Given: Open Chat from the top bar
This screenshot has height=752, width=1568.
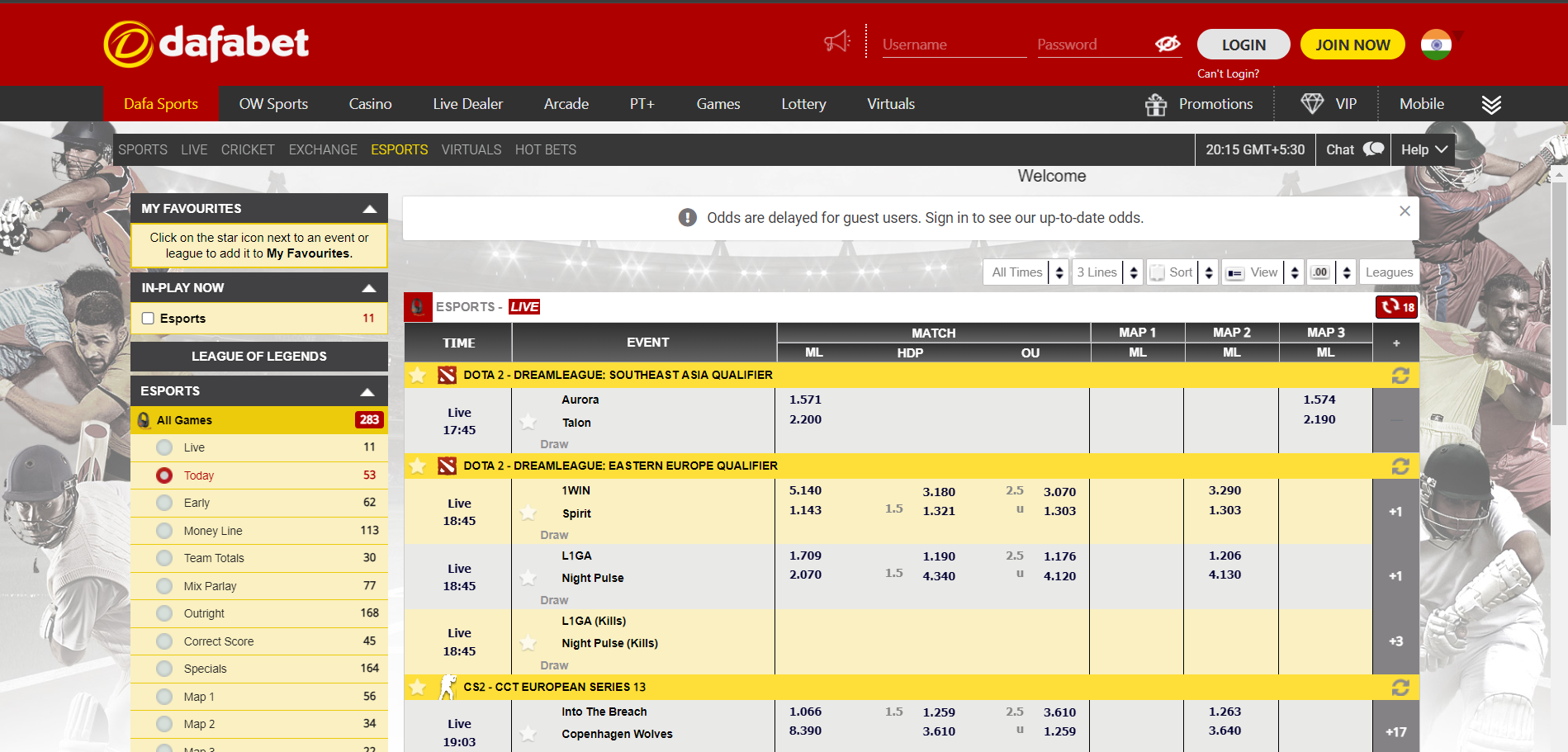Looking at the screenshot, I should [x=1352, y=149].
